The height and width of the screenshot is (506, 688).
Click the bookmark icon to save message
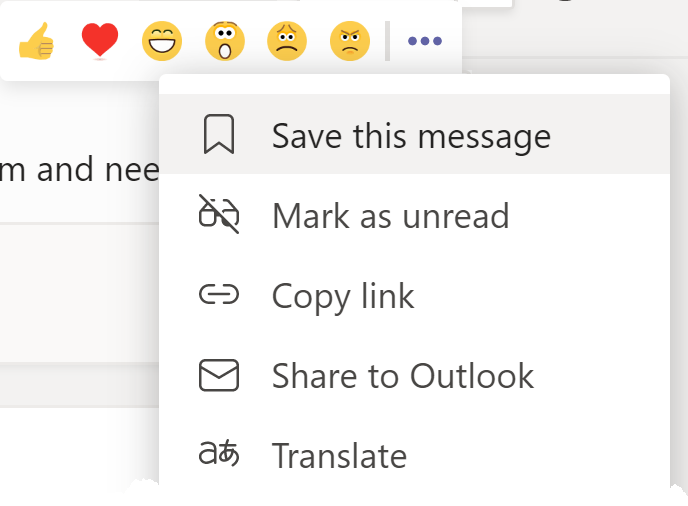tap(219, 134)
